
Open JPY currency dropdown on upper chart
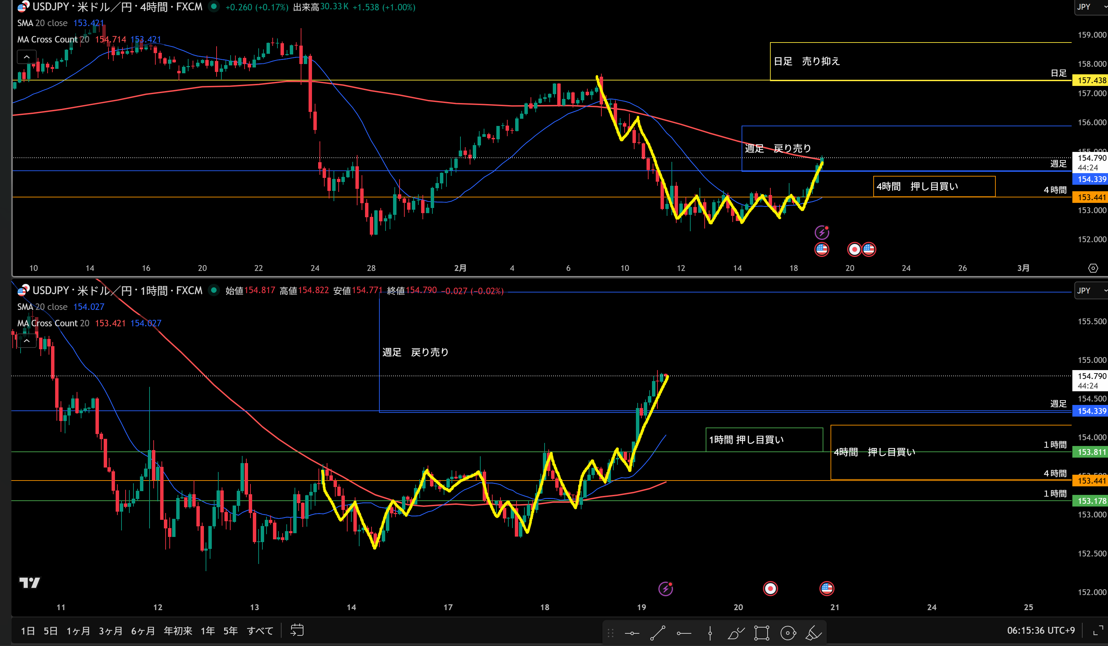(x=1089, y=7)
